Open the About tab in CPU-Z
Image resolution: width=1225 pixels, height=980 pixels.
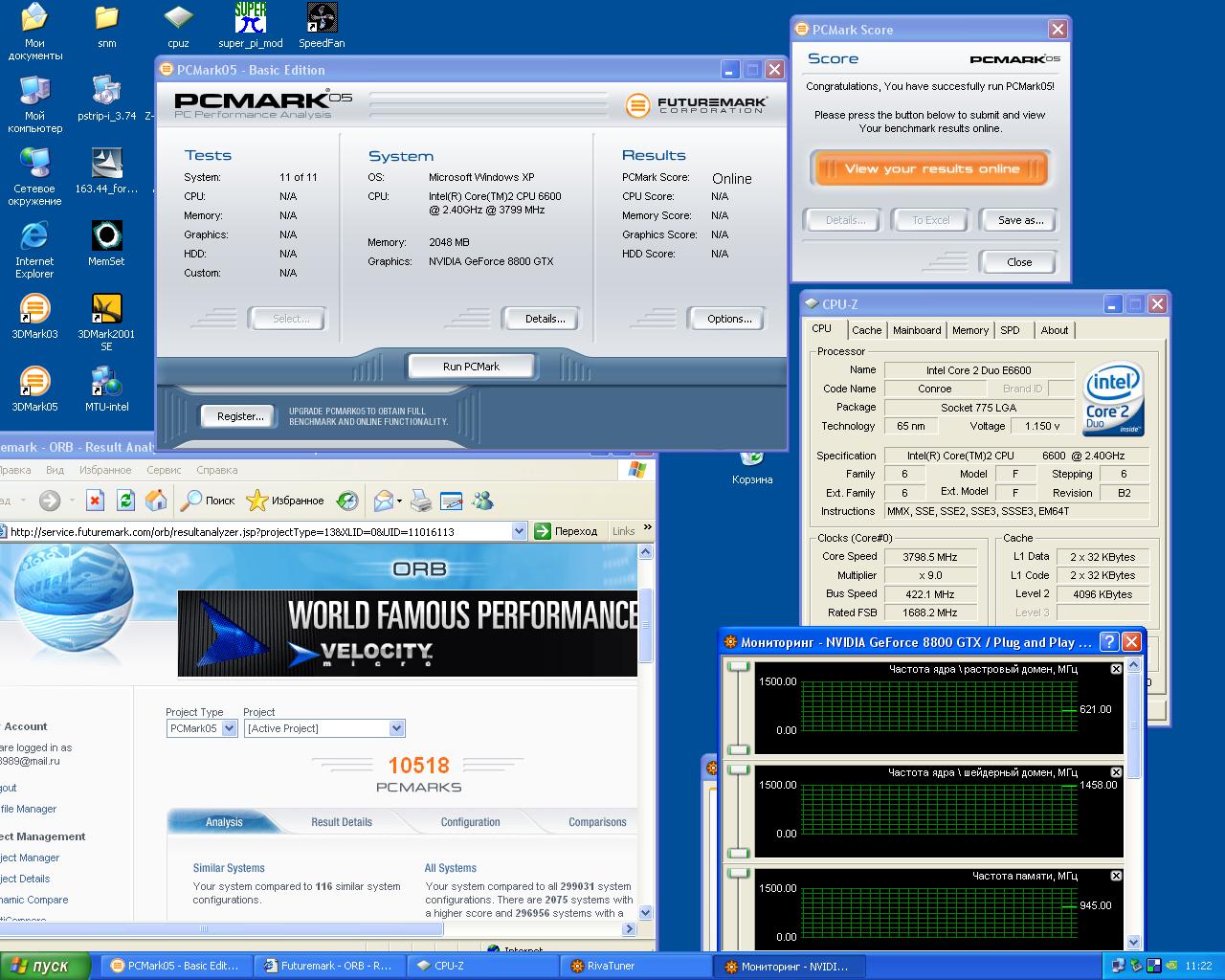(1055, 330)
